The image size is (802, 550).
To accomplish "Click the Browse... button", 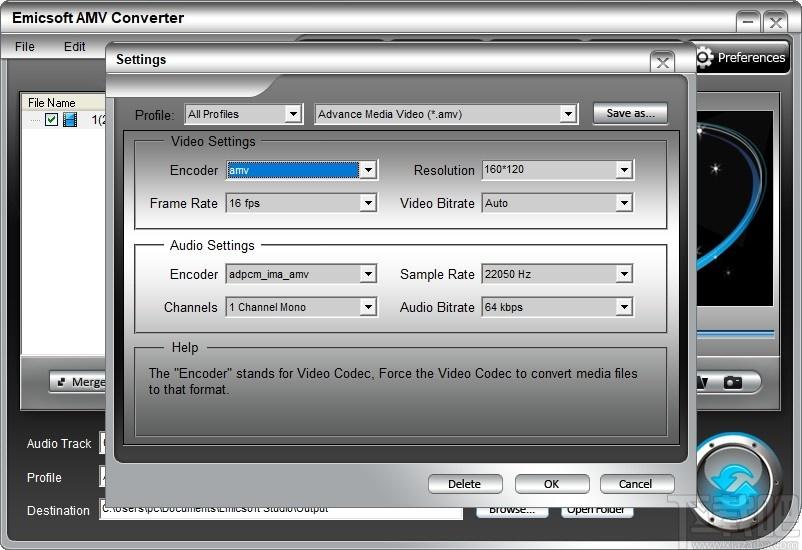I will pyautogui.click(x=512, y=511).
